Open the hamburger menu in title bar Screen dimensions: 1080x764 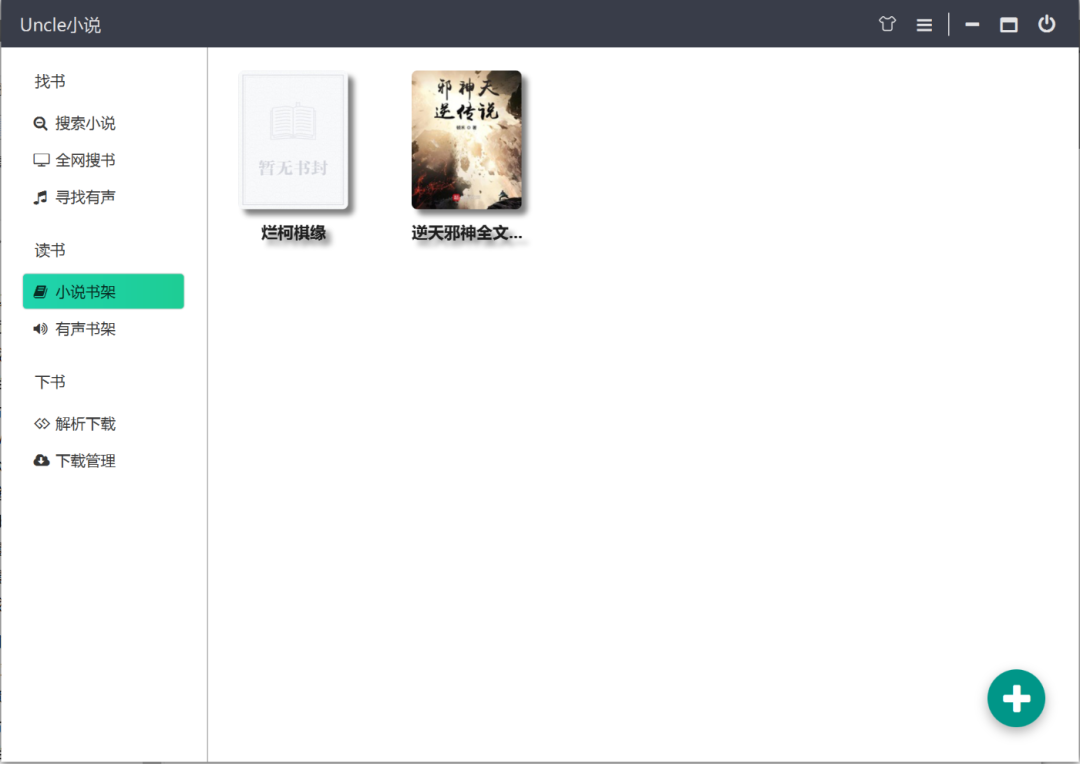(x=924, y=25)
